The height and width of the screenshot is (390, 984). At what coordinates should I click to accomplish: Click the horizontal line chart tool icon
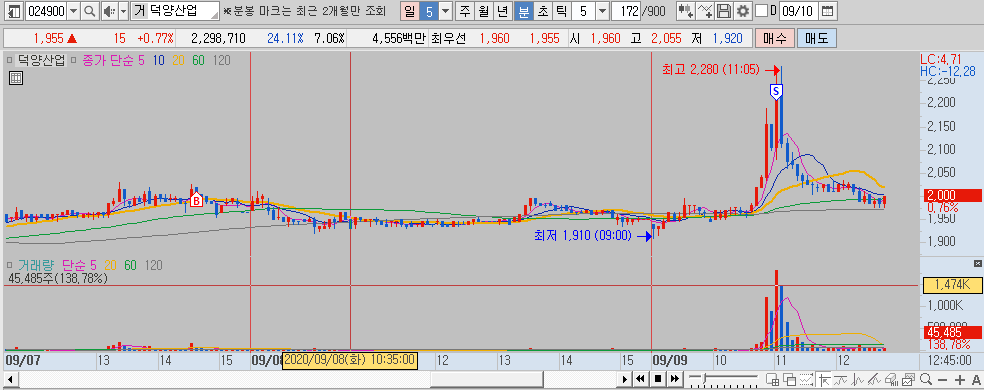840,379
